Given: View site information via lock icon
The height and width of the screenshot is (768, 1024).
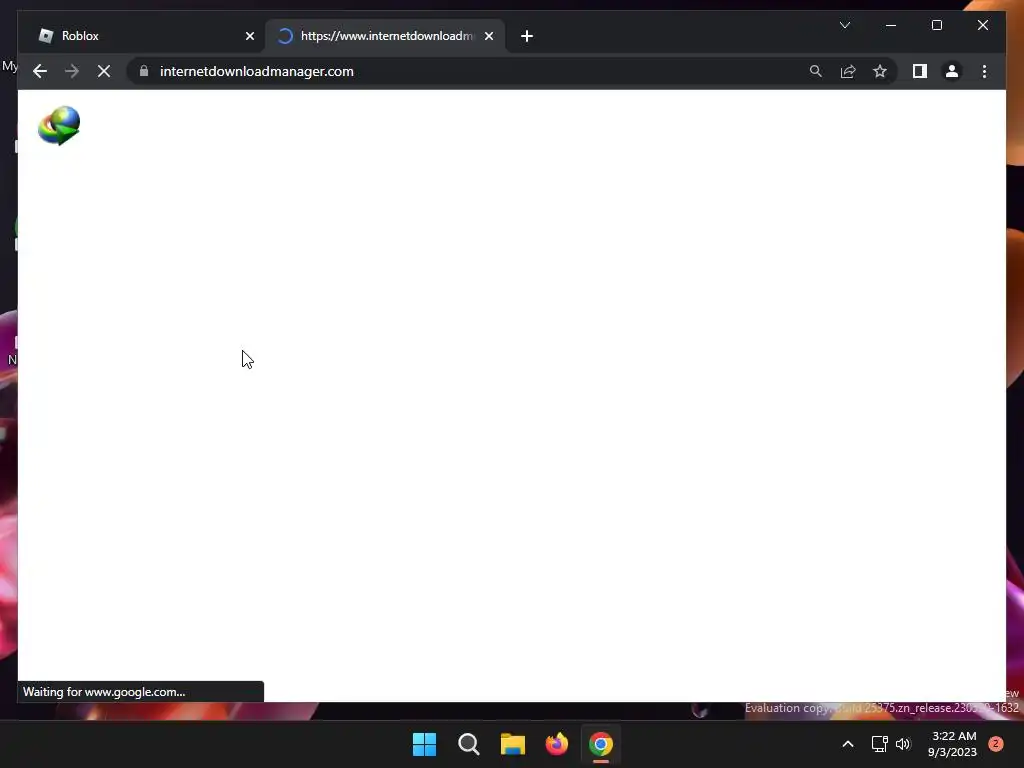Looking at the screenshot, I should tap(144, 71).
